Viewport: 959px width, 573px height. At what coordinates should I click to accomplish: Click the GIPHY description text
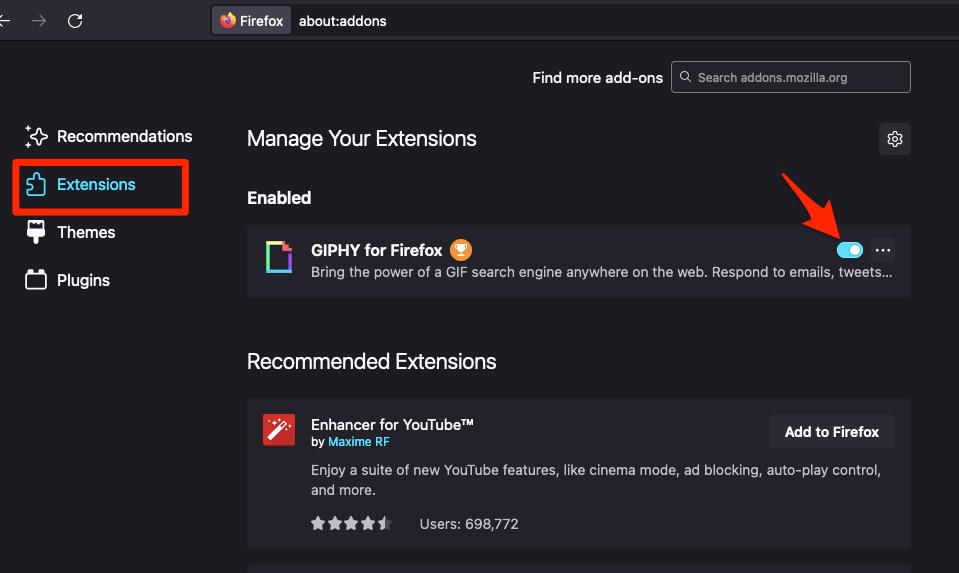tap(601, 272)
